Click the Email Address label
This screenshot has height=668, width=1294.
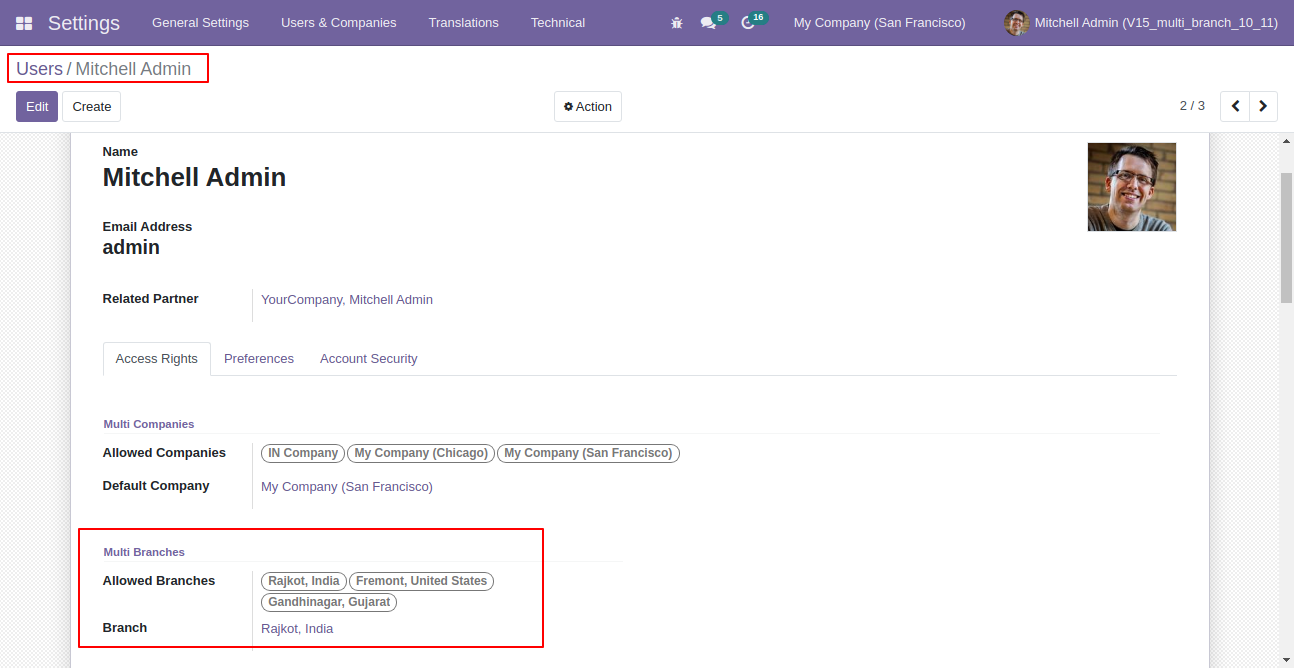147,227
